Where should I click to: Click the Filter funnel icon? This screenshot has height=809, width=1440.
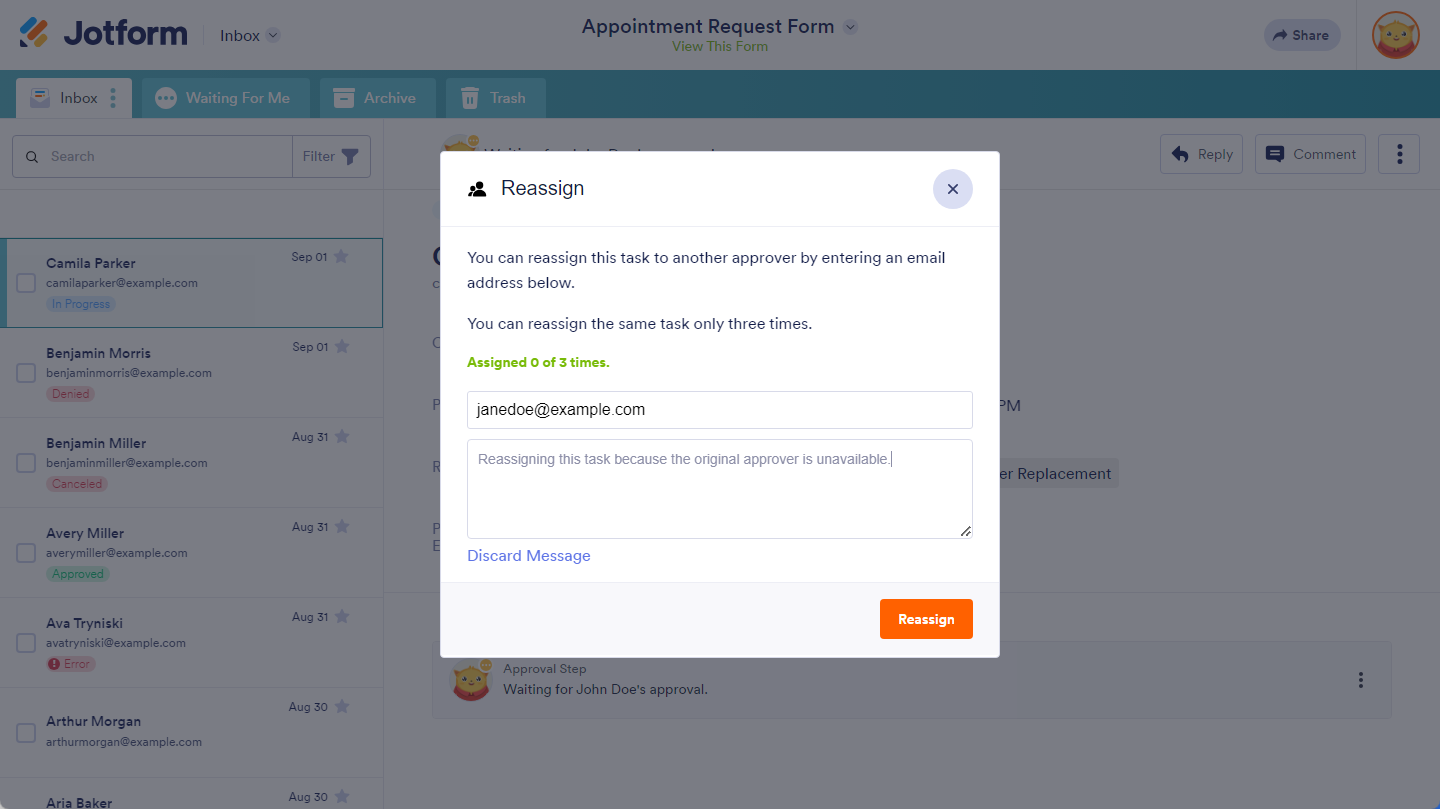[350, 157]
